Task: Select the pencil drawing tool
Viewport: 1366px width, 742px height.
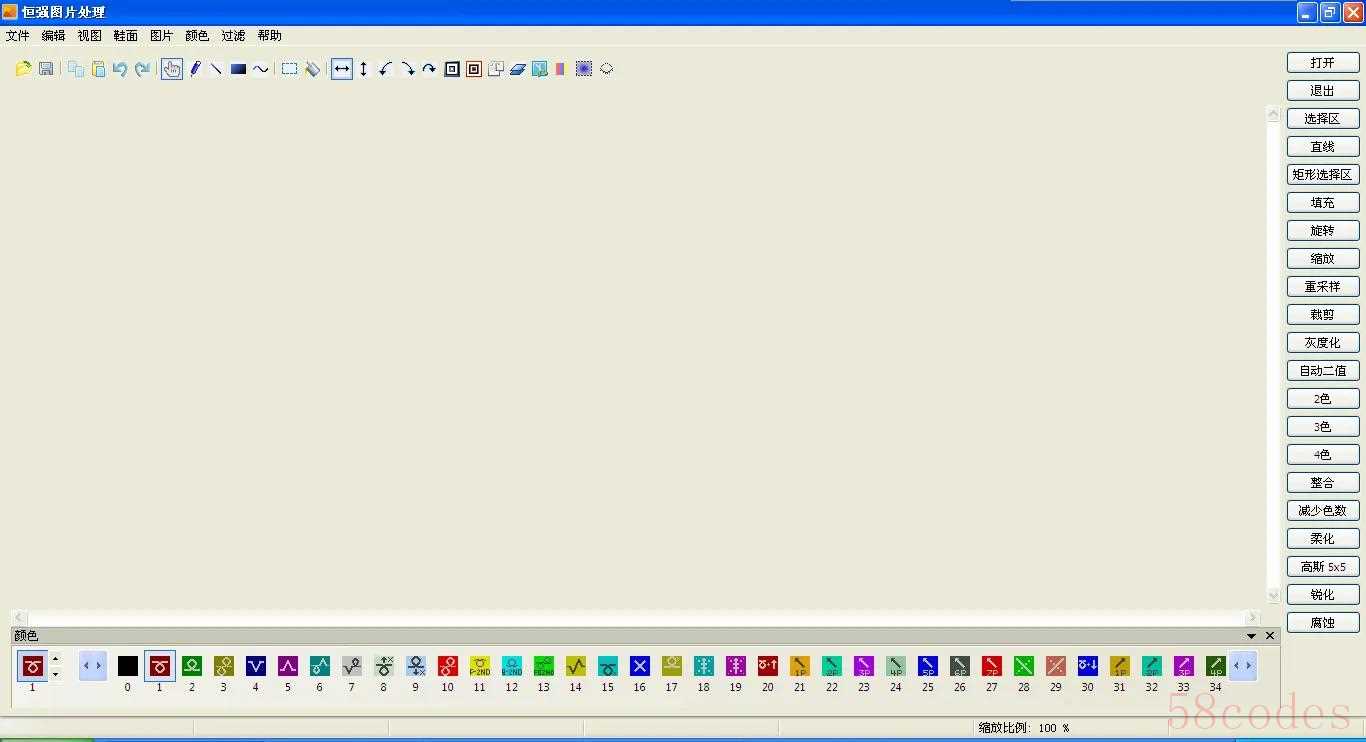Action: click(x=195, y=69)
